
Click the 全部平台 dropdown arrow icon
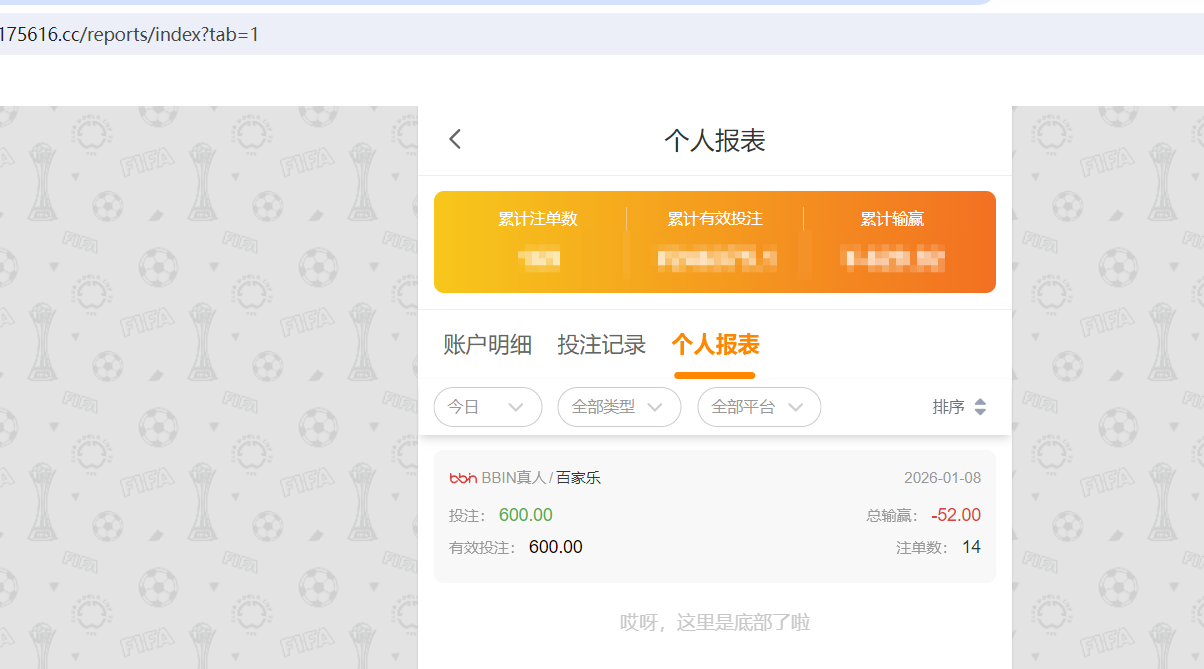coord(797,407)
